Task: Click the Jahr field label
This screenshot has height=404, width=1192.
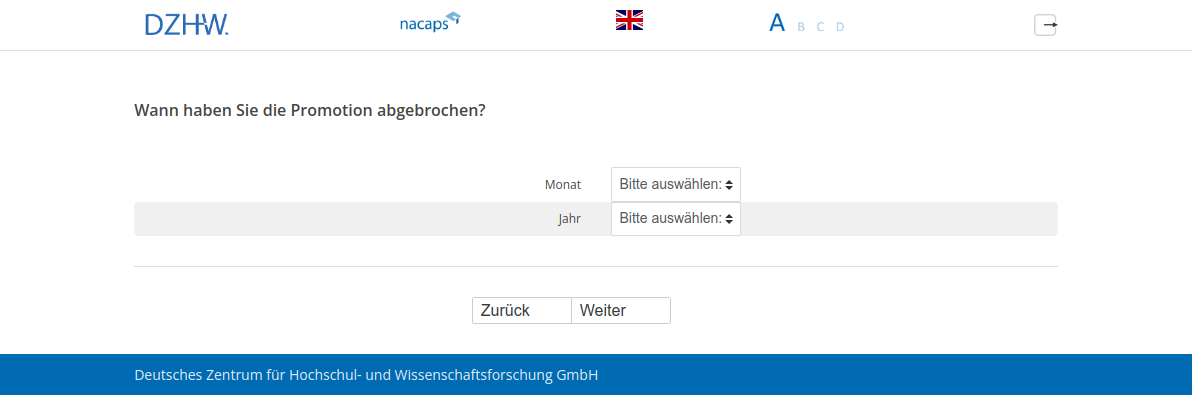Action: point(569,219)
